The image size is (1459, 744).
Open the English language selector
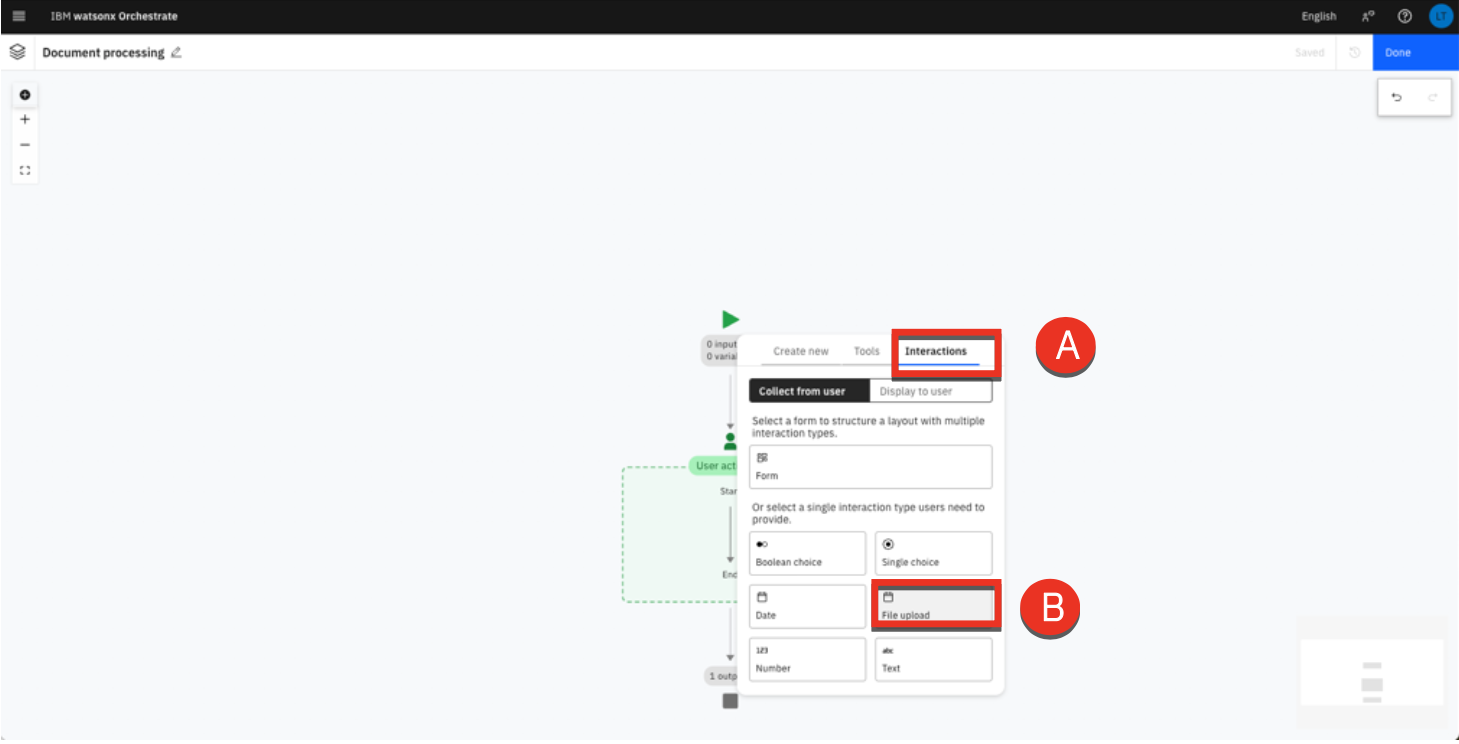[1318, 16]
